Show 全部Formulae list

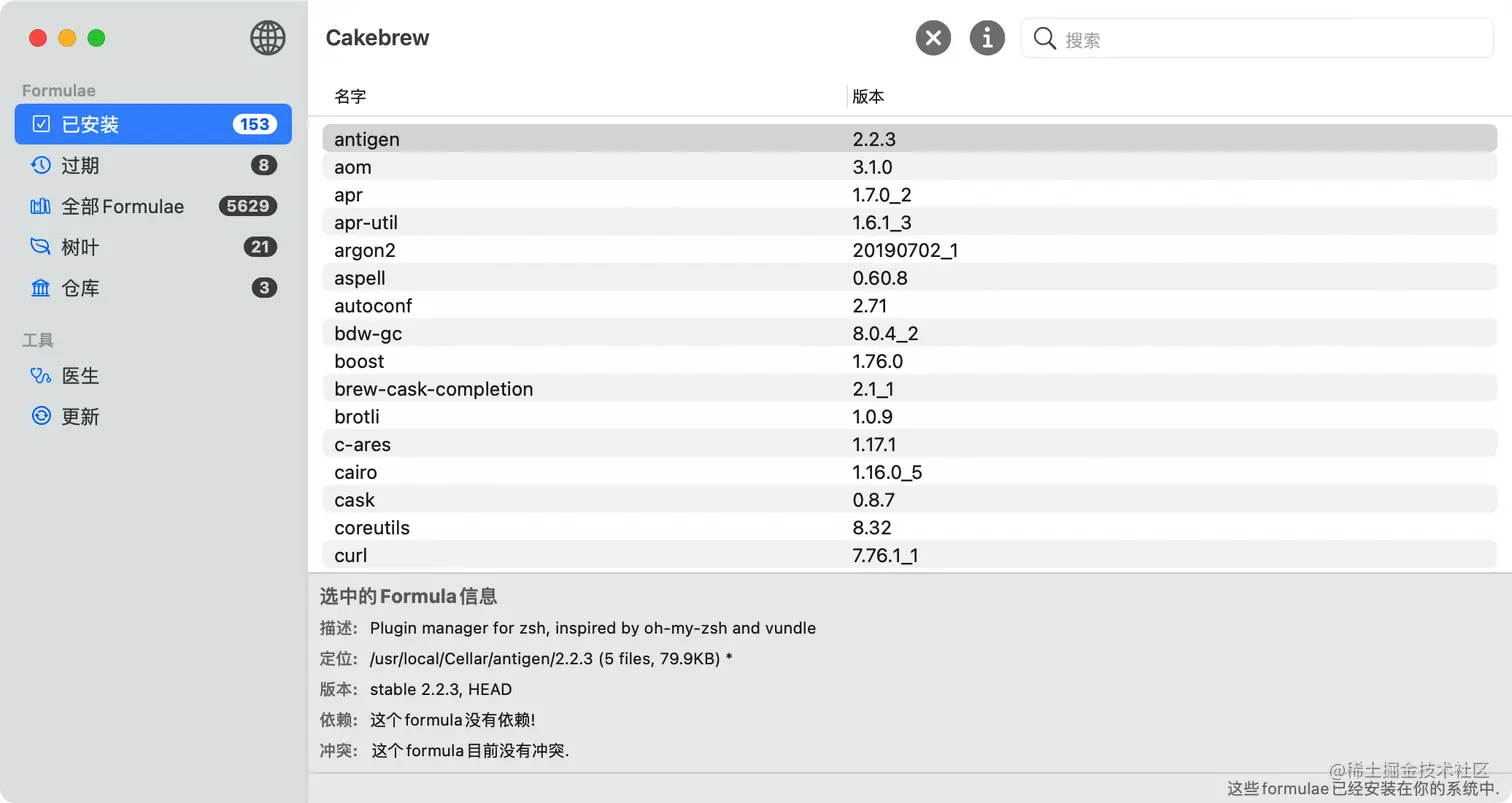(x=153, y=206)
